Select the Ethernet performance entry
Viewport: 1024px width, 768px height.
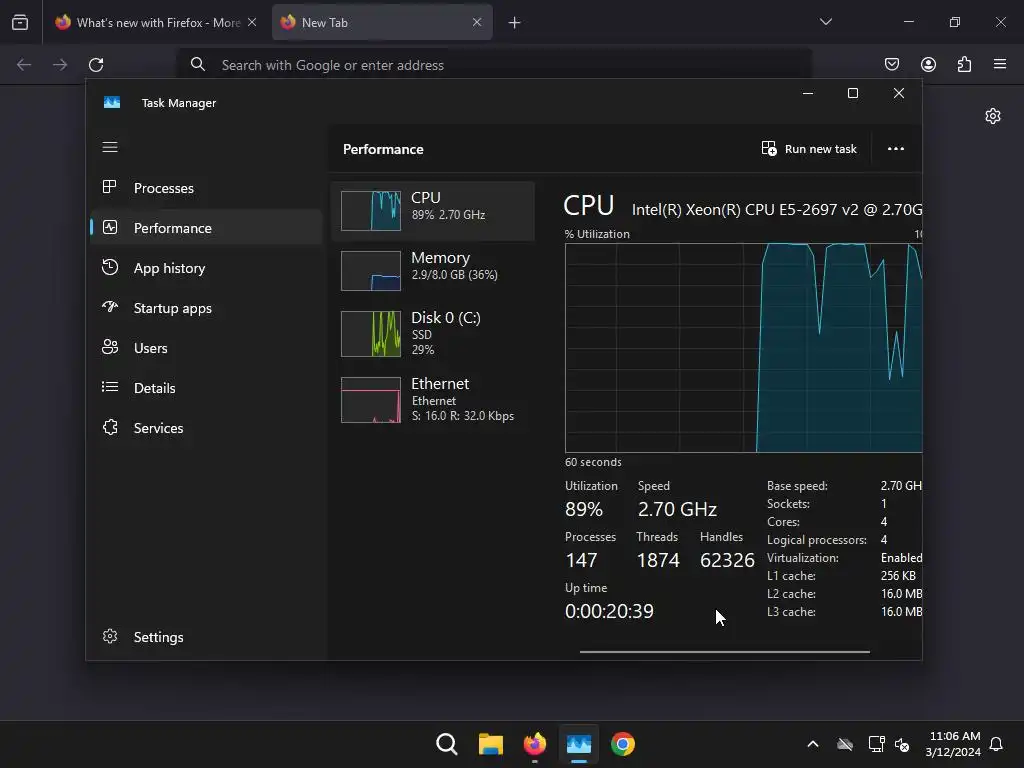click(x=433, y=399)
